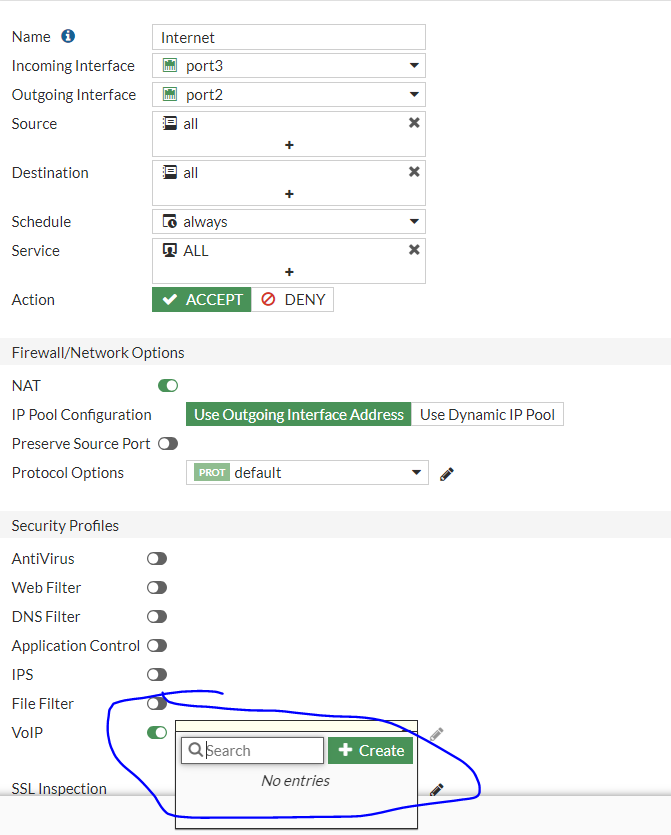Set Action to DENY

[x=293, y=300]
